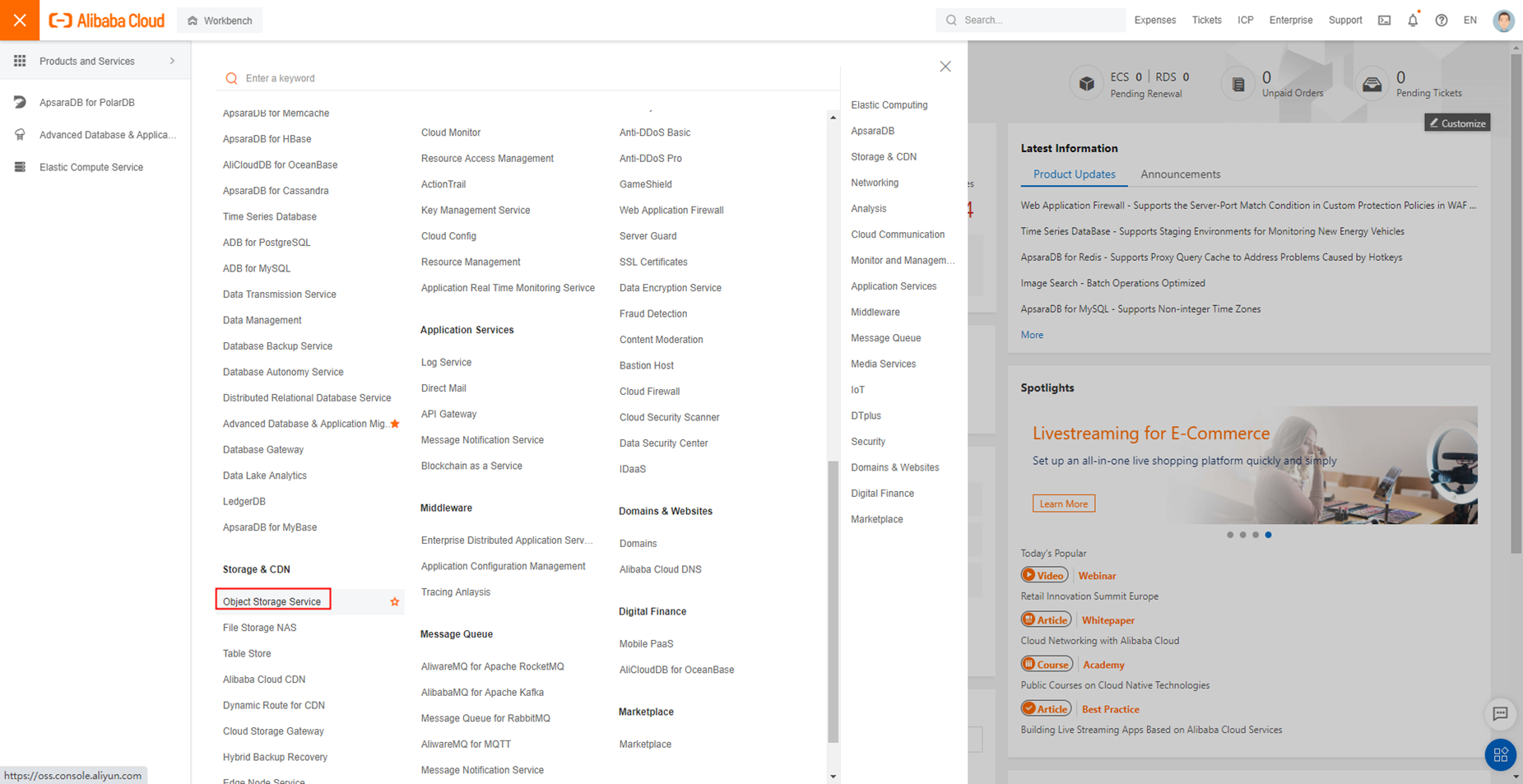Open Public Courses on Cloud Native Technologies
The width and height of the screenshot is (1523, 784).
click(1115, 685)
